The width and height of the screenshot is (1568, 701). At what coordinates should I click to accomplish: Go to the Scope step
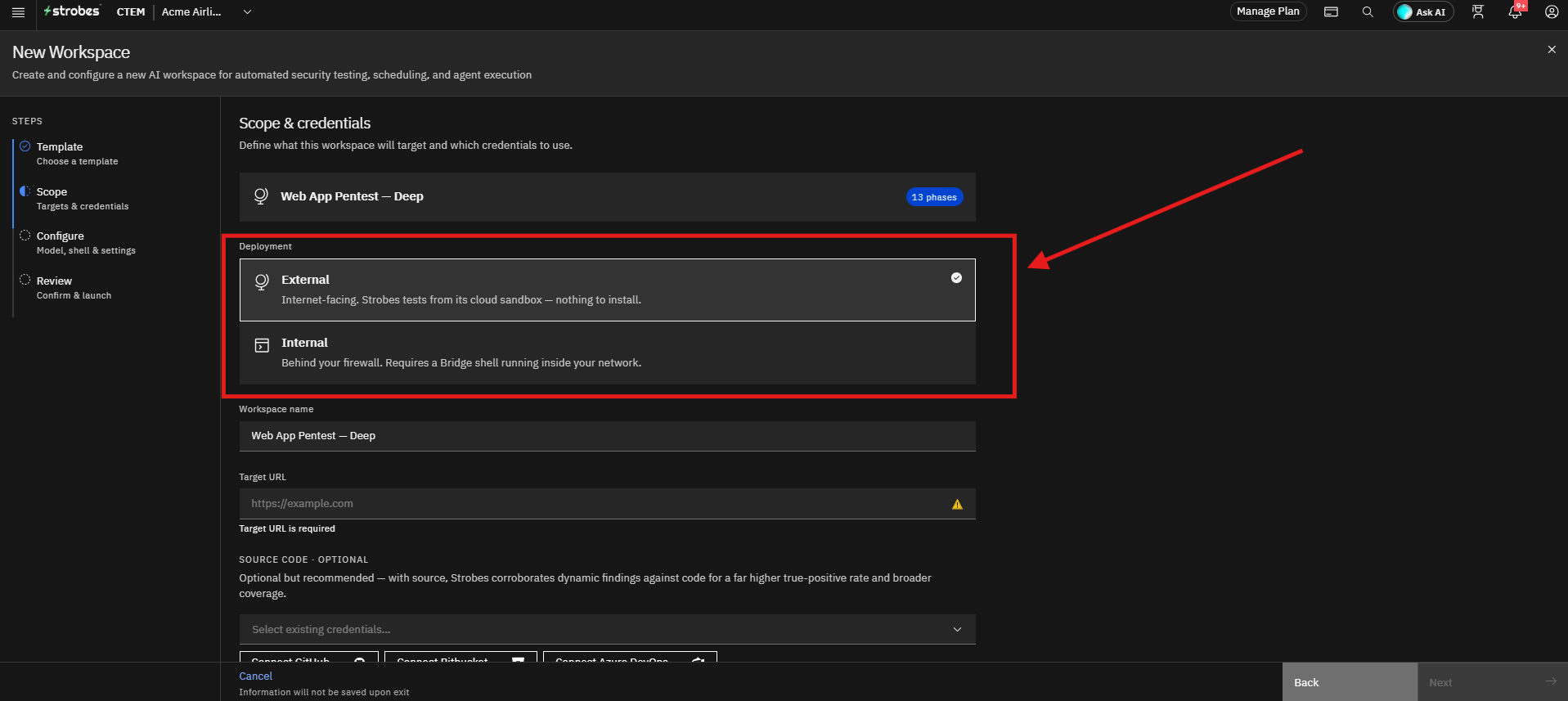pos(82,199)
